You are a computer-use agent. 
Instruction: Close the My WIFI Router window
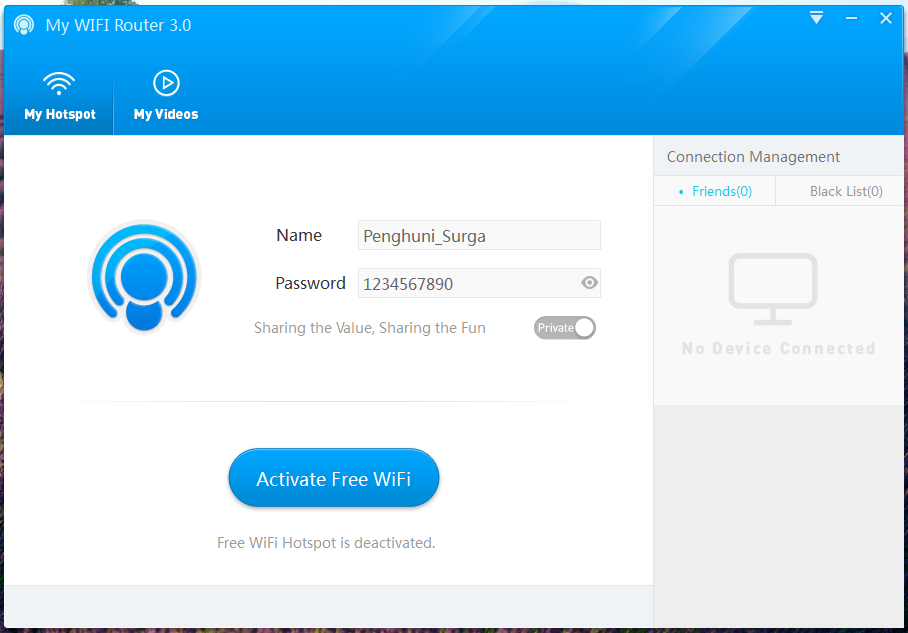pos(886,19)
